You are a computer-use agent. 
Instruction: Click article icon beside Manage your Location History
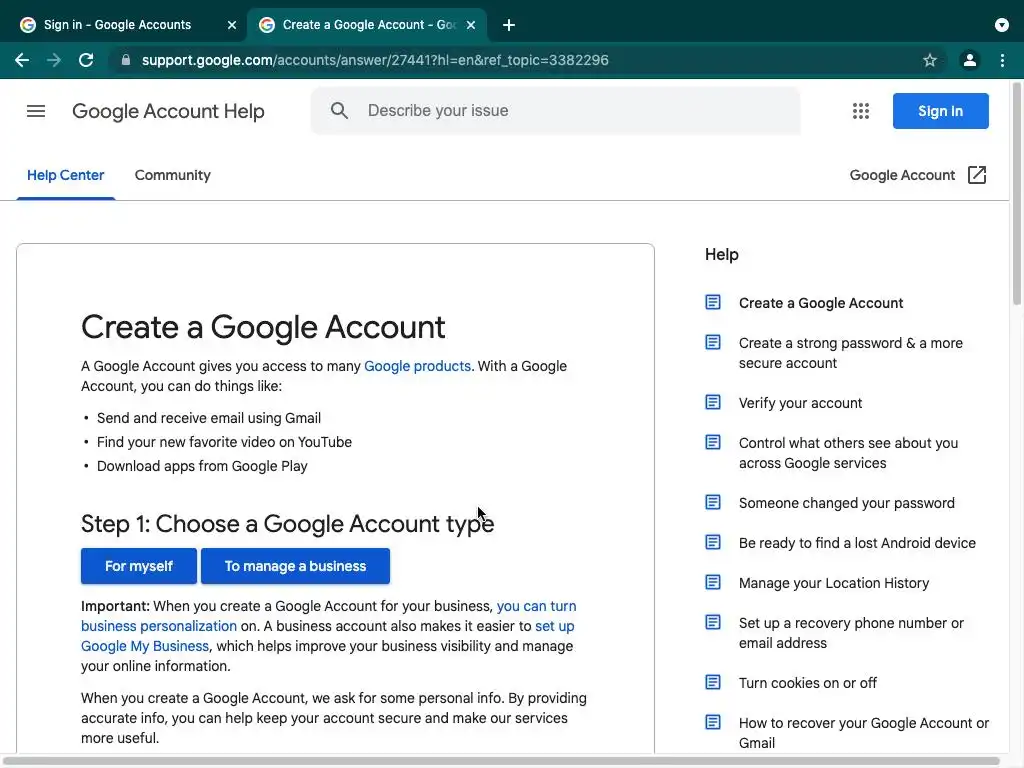(713, 582)
